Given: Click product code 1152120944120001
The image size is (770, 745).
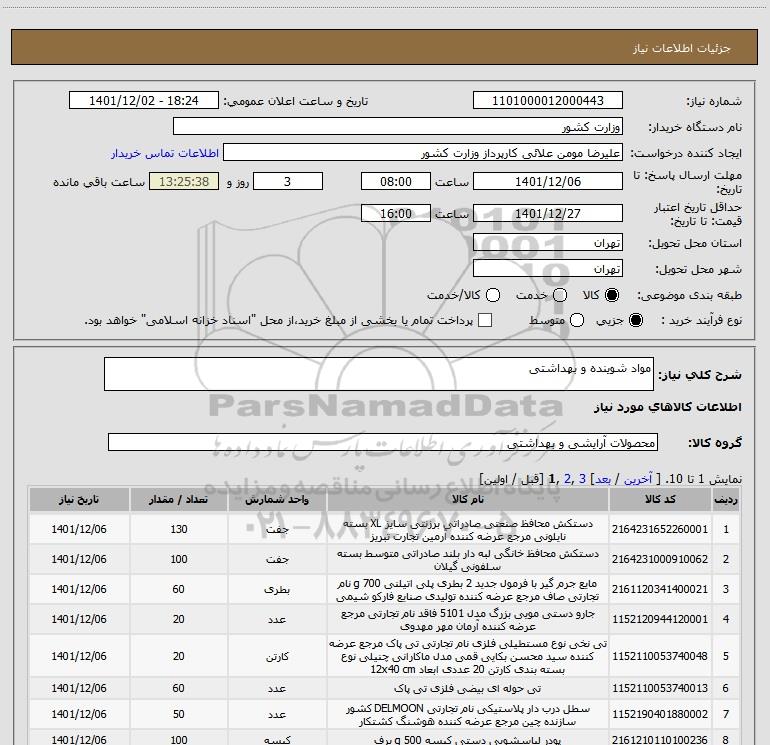Looking at the screenshot, I should coord(660,619).
